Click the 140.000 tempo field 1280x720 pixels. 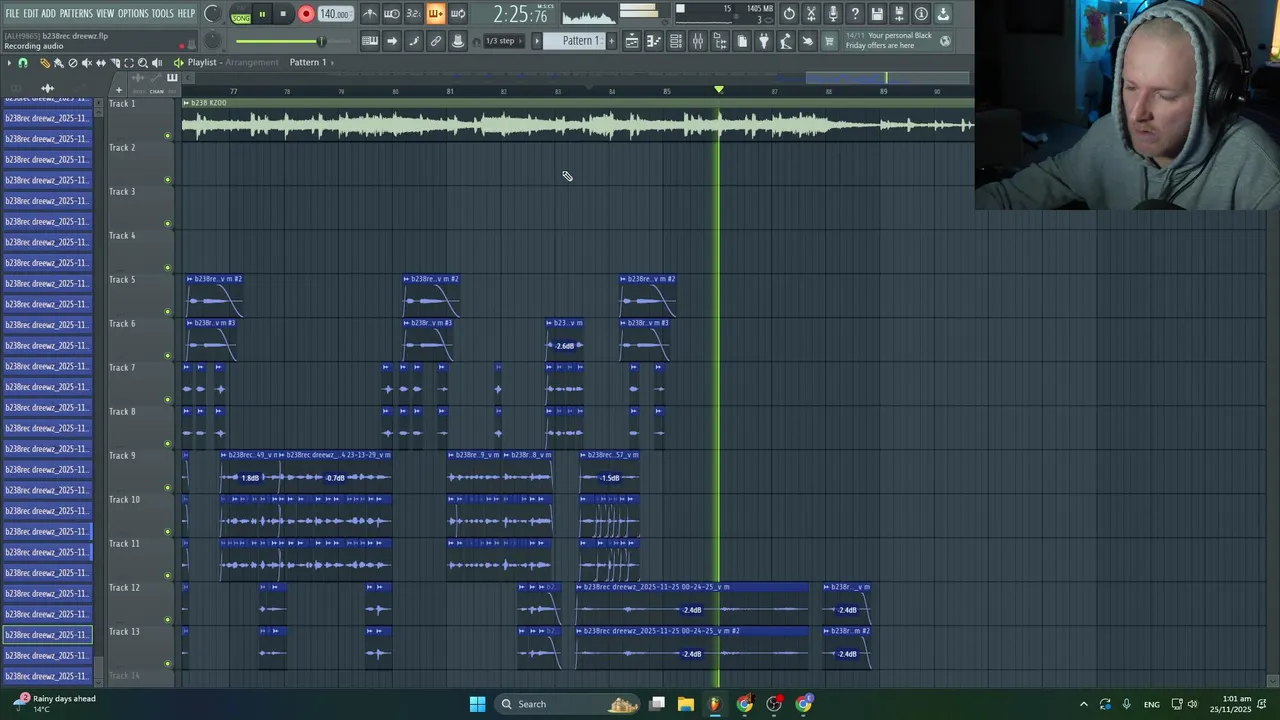point(334,14)
